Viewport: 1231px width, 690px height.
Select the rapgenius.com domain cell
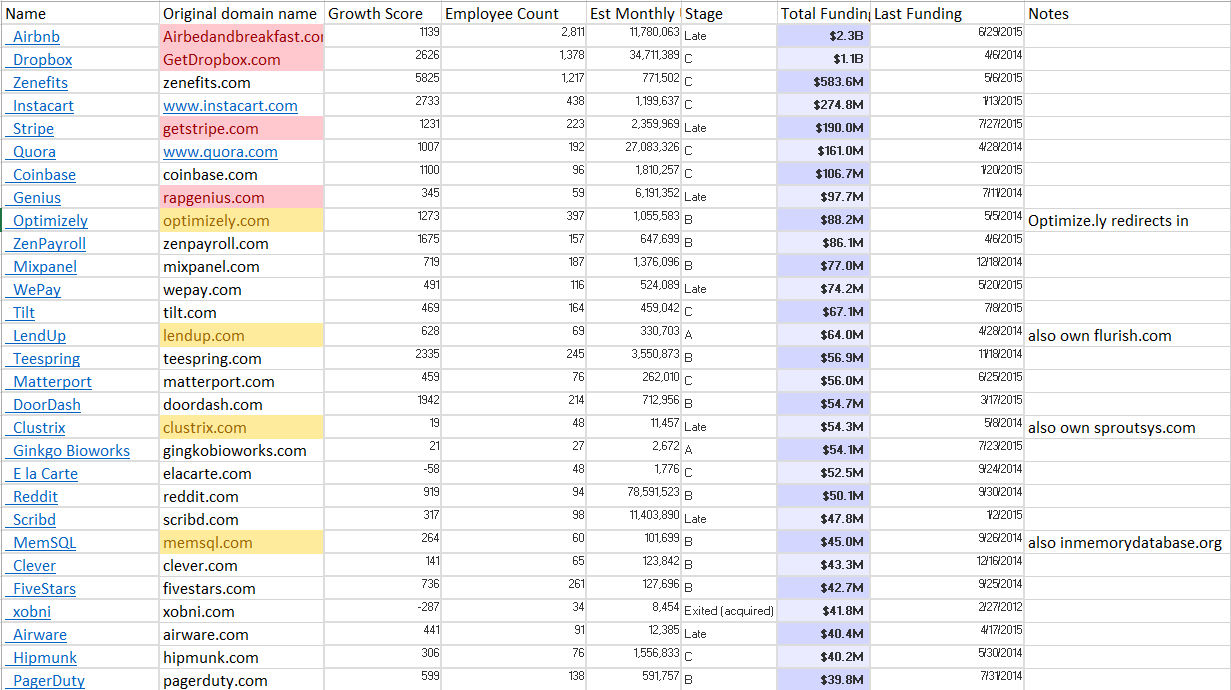241,198
